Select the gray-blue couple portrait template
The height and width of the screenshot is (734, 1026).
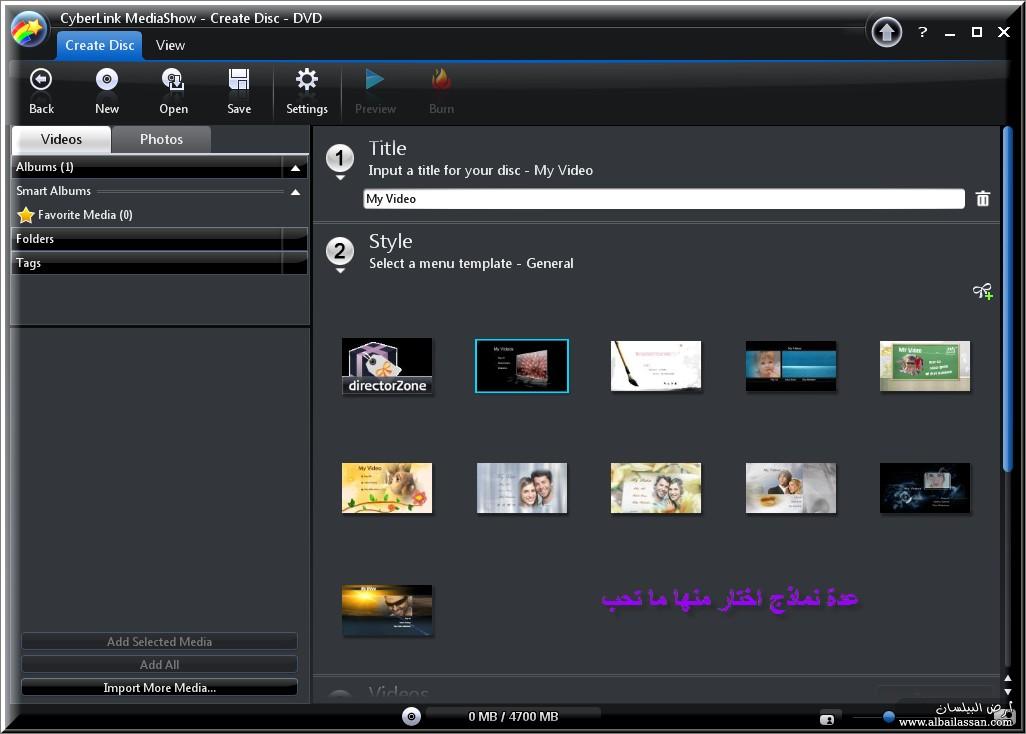522,488
